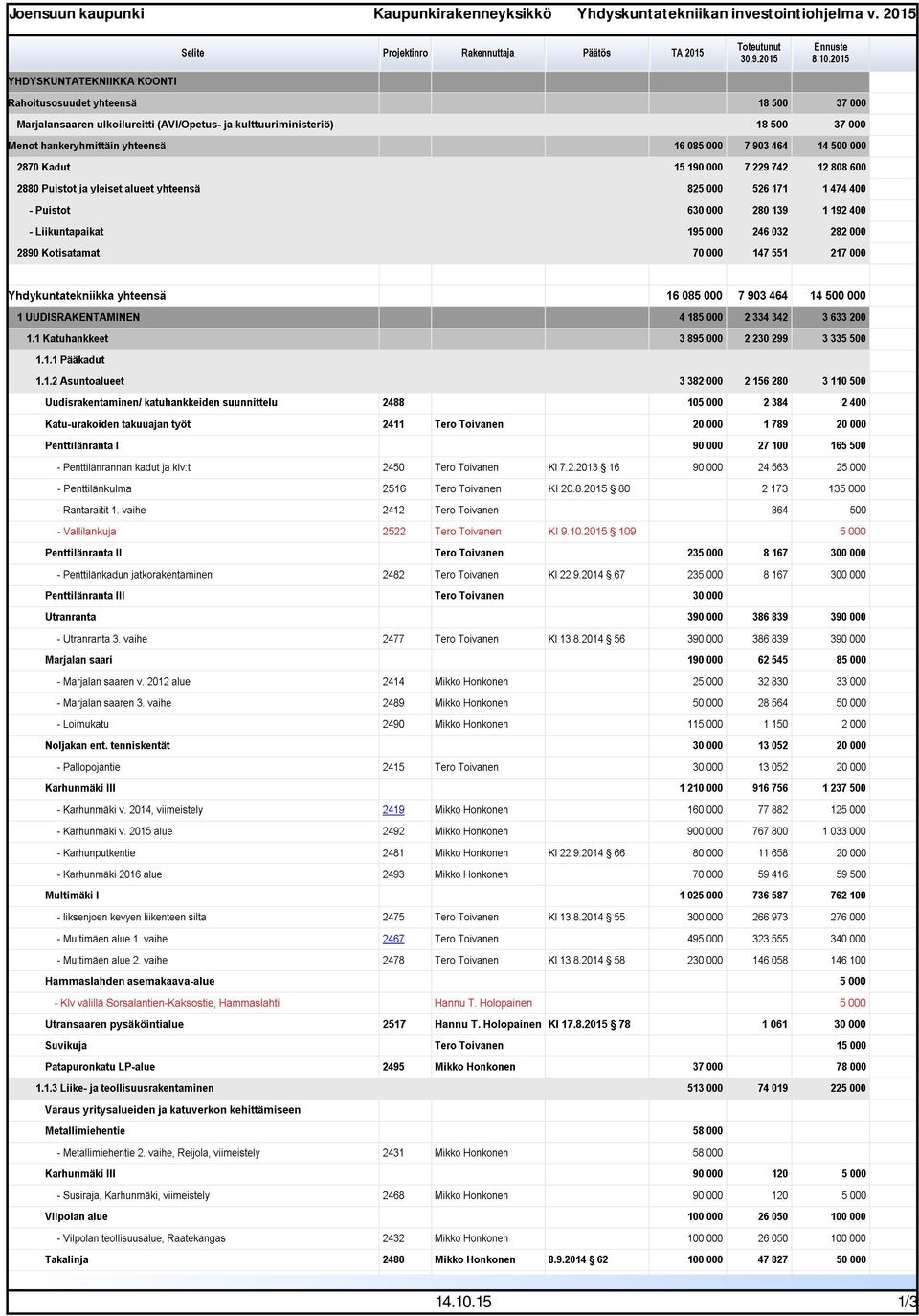Select the '- Karhunputkentie' row label
919x1316 pixels.
96,853
